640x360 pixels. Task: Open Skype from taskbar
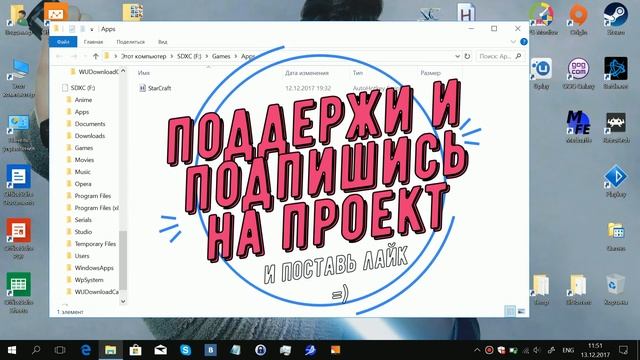[x=185, y=350]
